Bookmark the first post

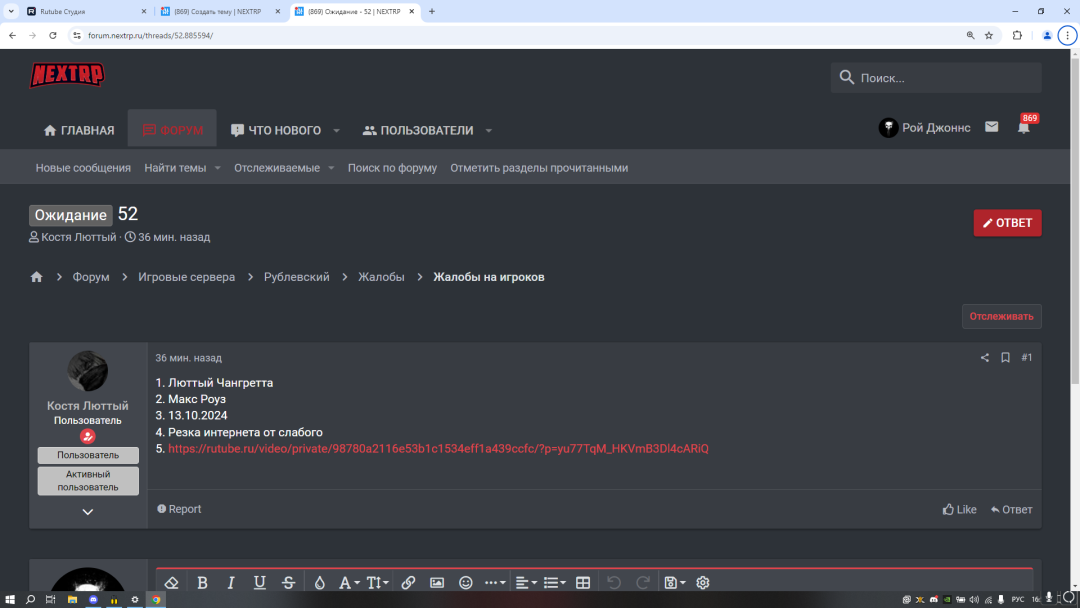1005,358
